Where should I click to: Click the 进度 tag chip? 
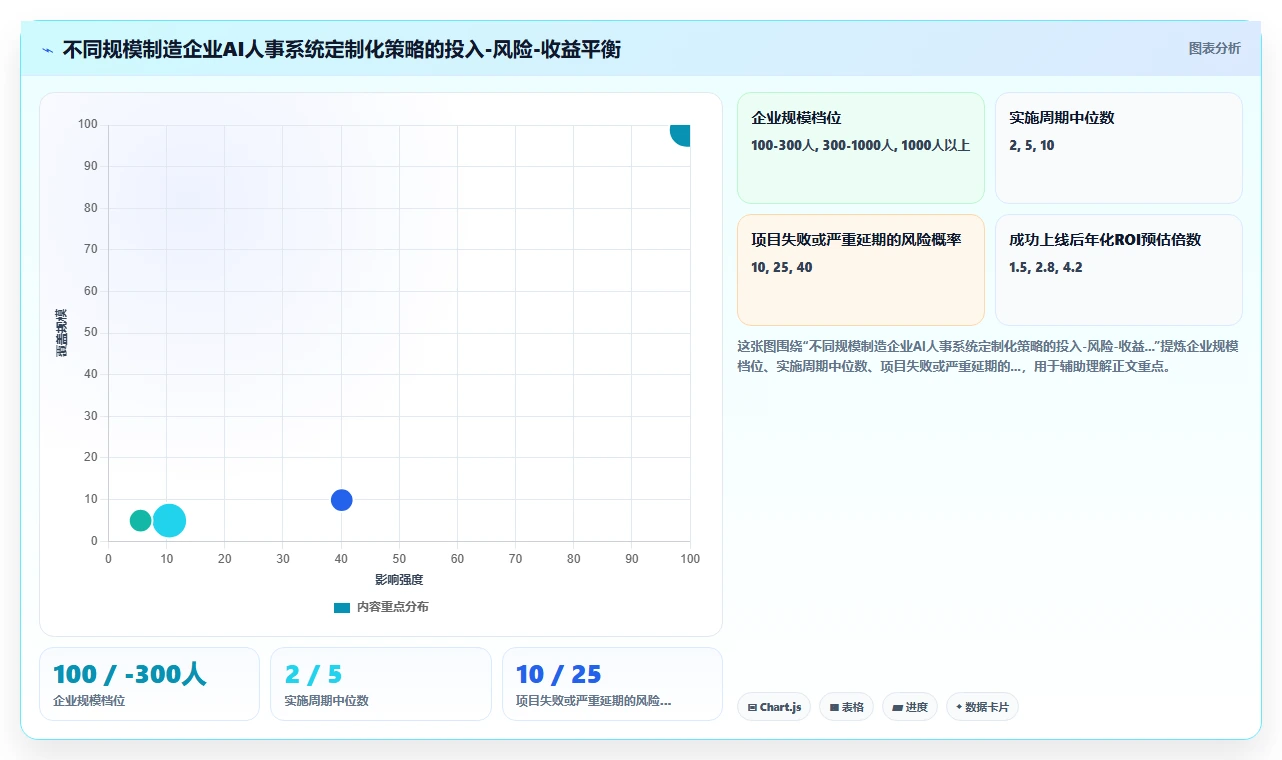coord(910,707)
